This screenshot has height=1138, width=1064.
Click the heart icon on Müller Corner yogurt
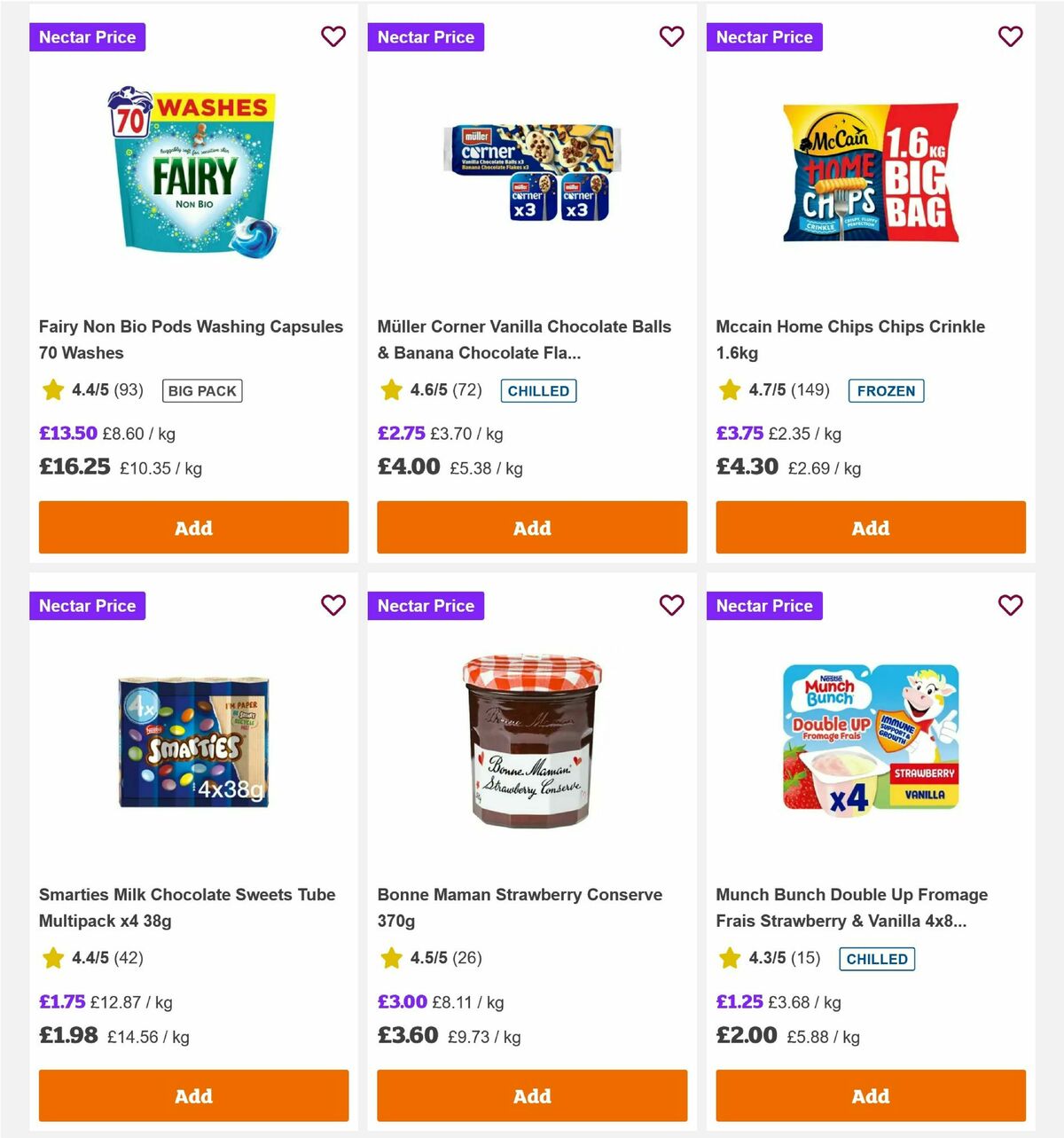(671, 36)
